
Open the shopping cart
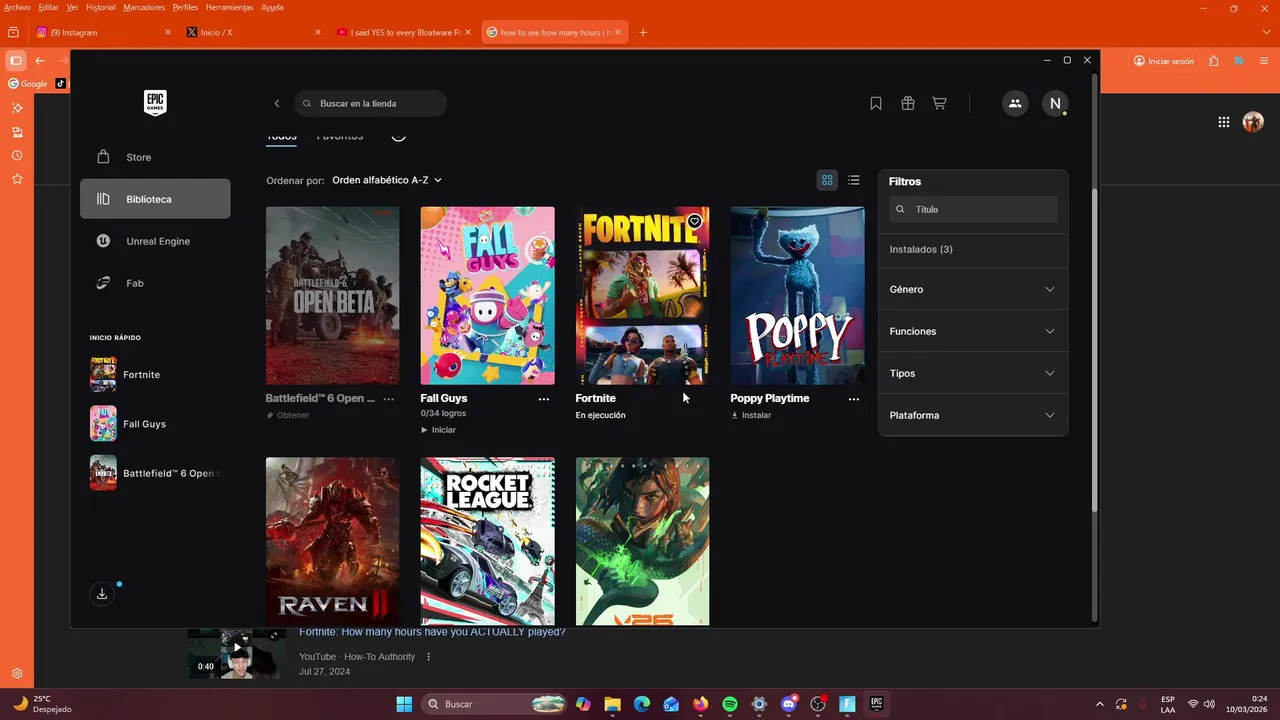click(x=940, y=103)
